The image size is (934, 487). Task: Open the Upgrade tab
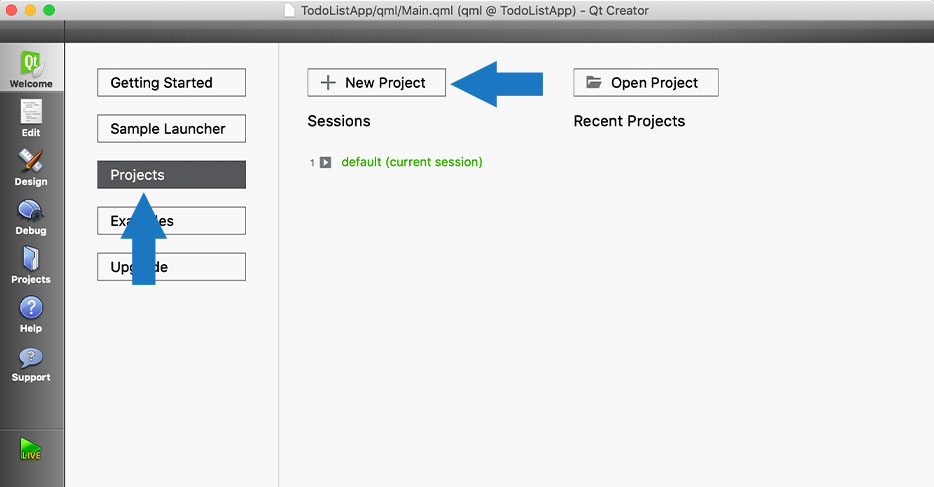172,267
